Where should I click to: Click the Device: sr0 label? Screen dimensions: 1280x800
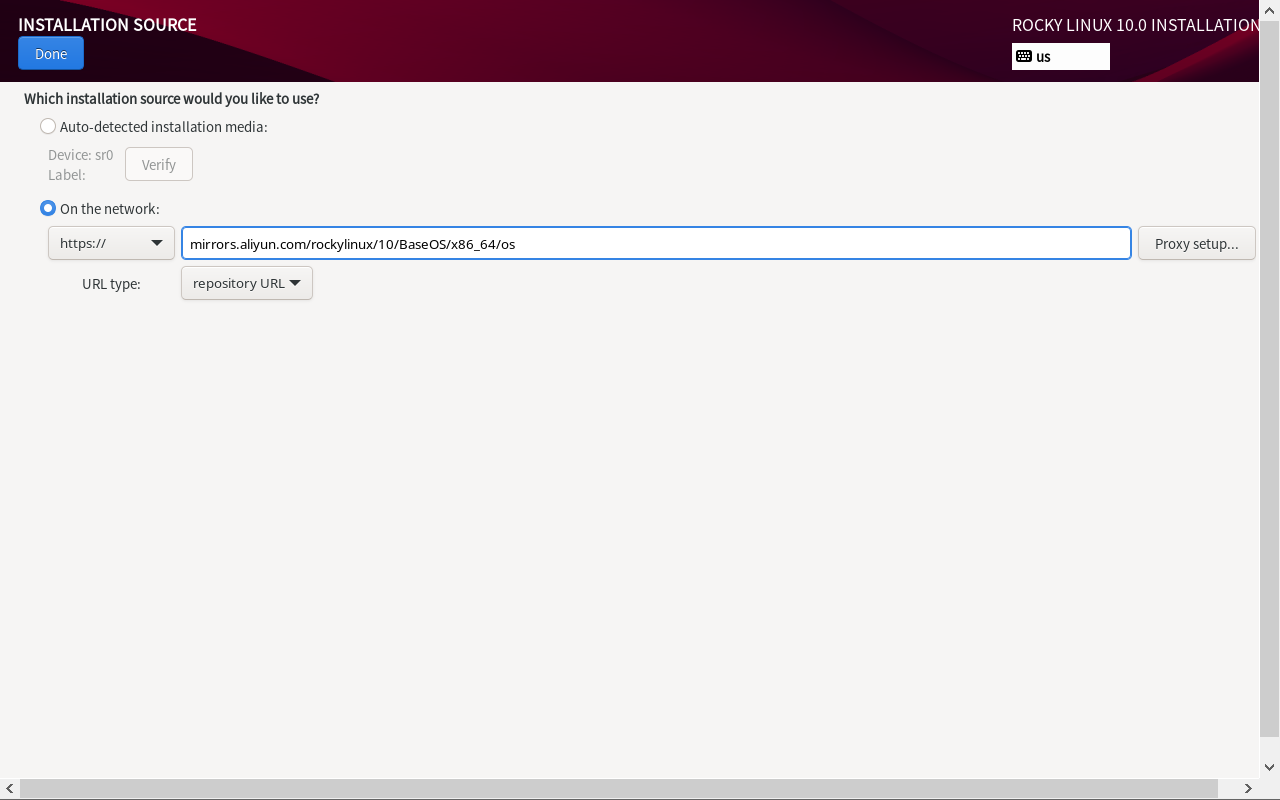click(x=81, y=155)
